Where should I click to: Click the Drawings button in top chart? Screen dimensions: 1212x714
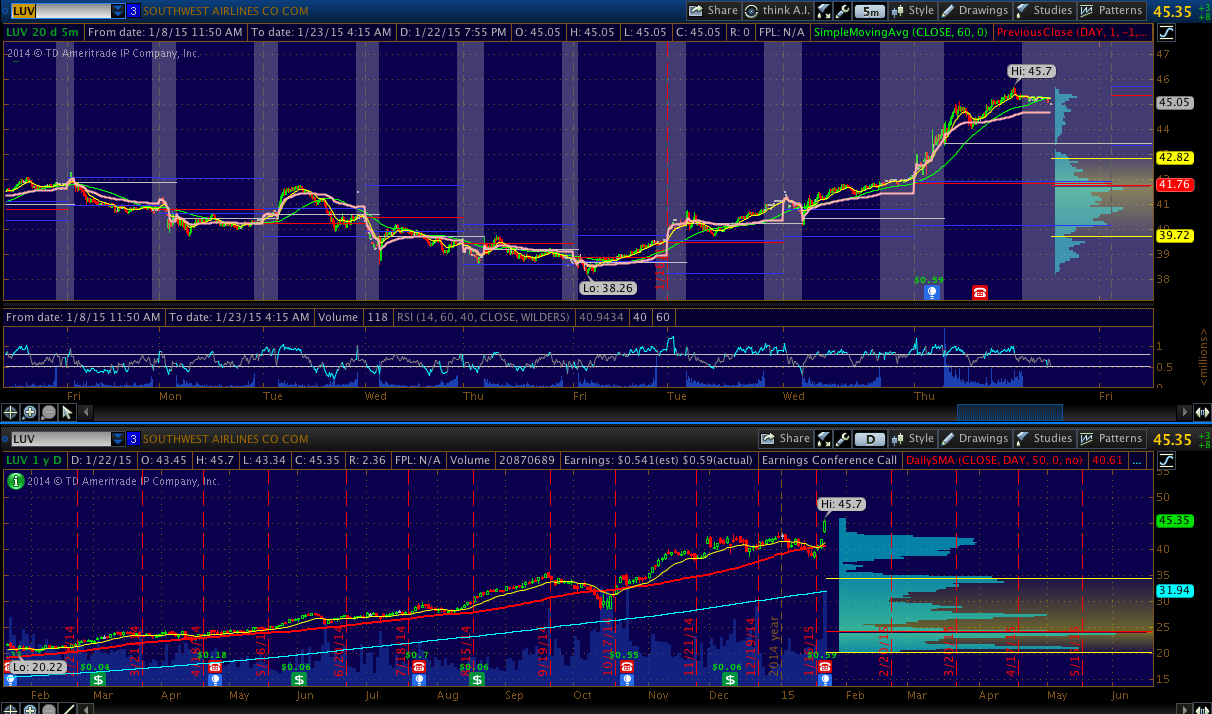click(x=975, y=11)
